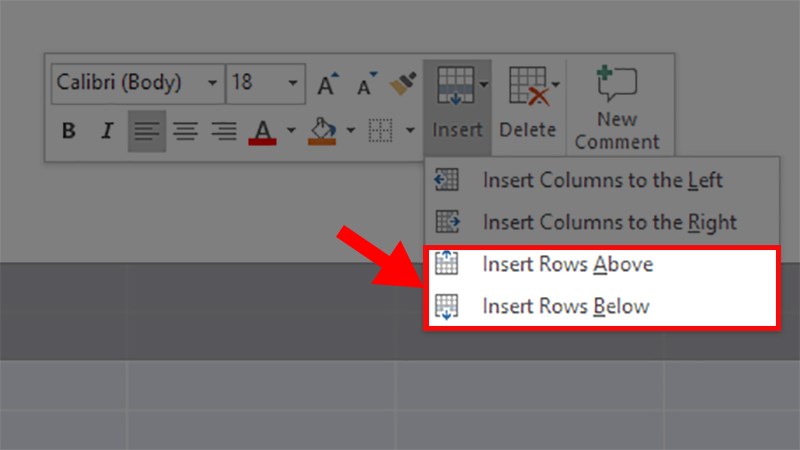Select the Format Painter brush icon

403,83
